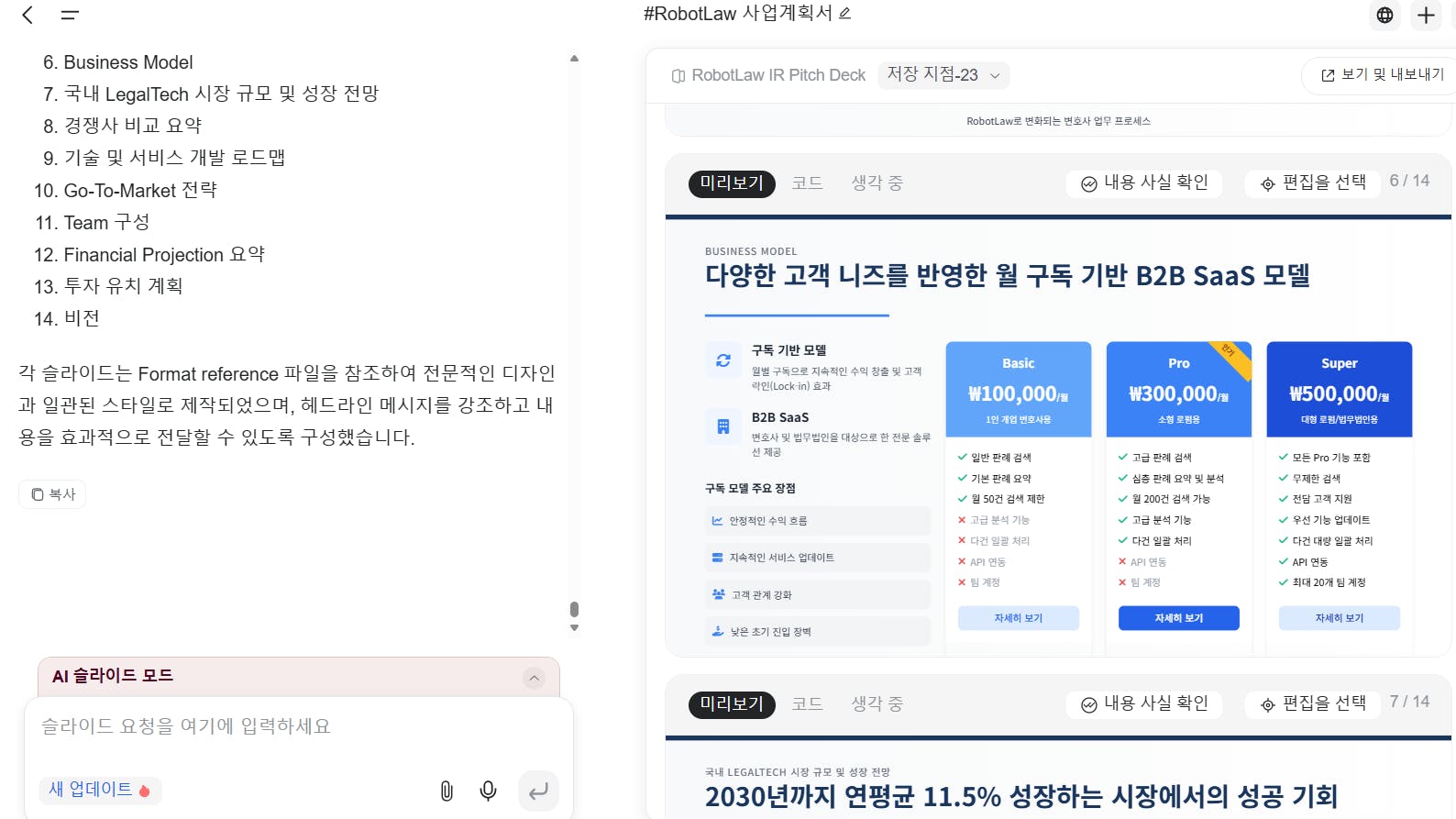Go back with the left arrow icon

[28, 15]
